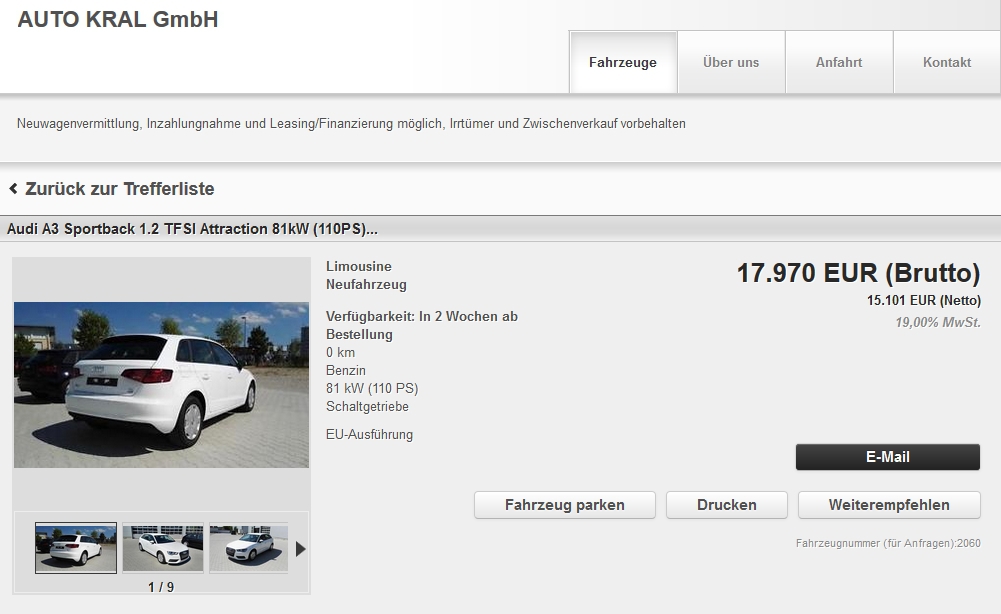The width and height of the screenshot is (1001, 614).
Task: Switch to the Über uns tab
Action: 731,62
